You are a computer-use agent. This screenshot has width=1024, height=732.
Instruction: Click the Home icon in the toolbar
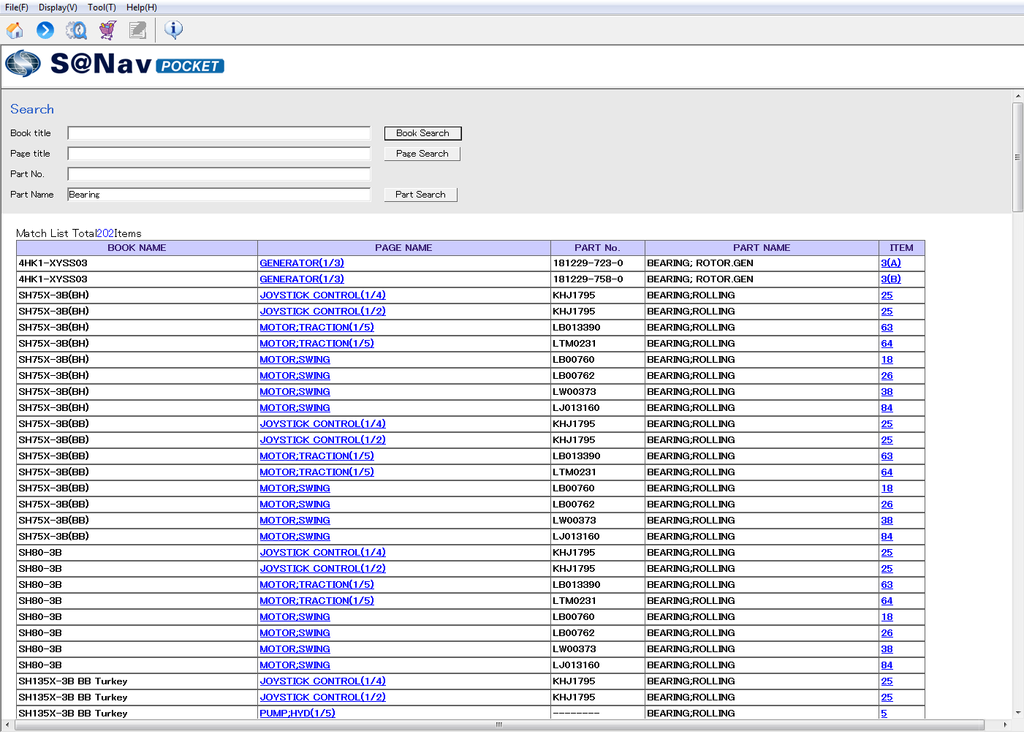[15, 30]
